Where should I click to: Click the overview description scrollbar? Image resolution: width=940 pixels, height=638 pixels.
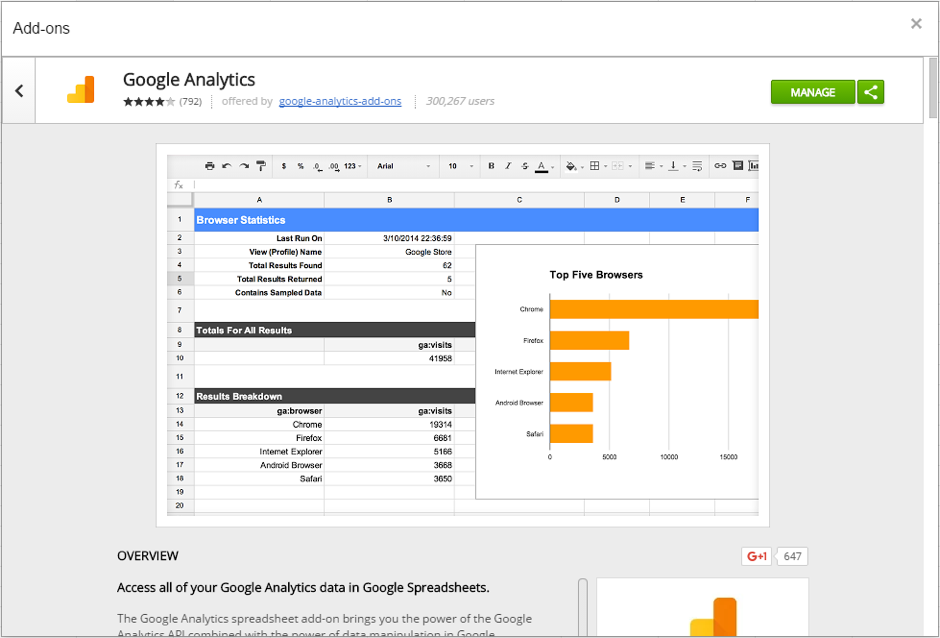click(x=583, y=607)
